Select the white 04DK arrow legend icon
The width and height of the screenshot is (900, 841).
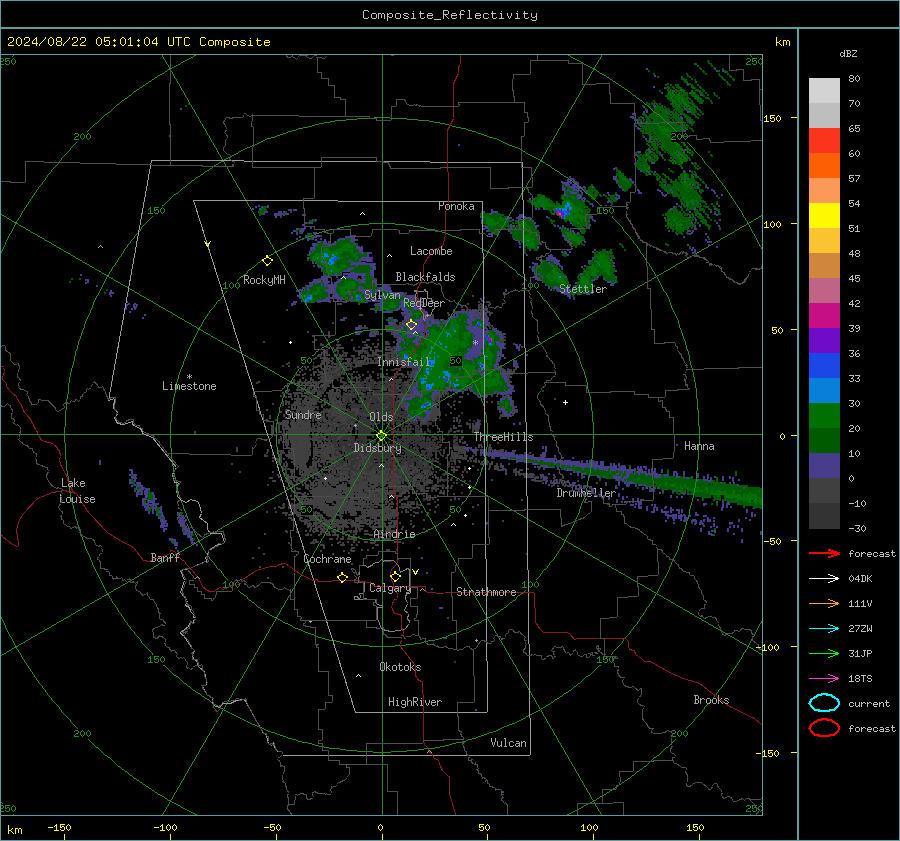(824, 579)
